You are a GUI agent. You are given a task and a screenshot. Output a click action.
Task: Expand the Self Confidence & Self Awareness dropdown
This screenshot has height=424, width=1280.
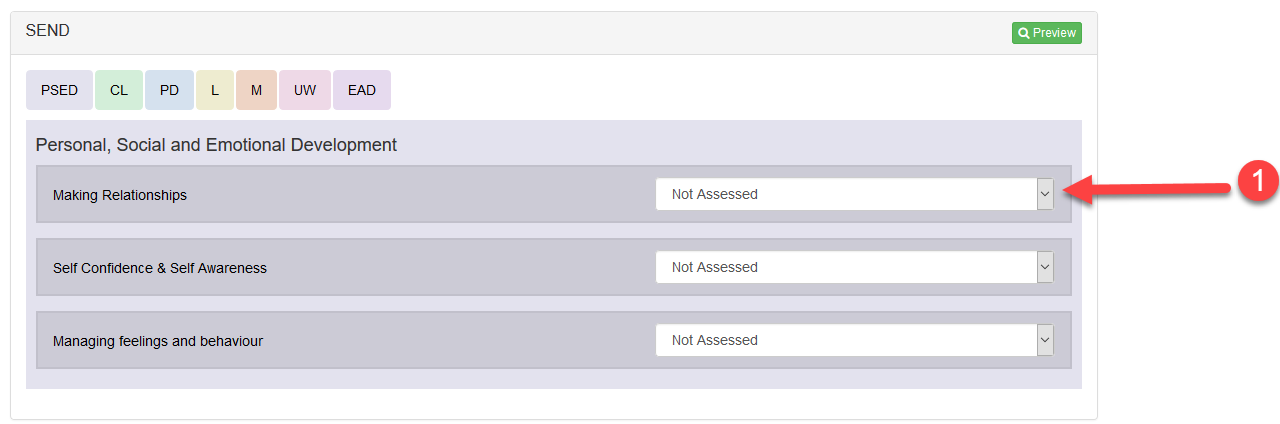click(x=855, y=267)
